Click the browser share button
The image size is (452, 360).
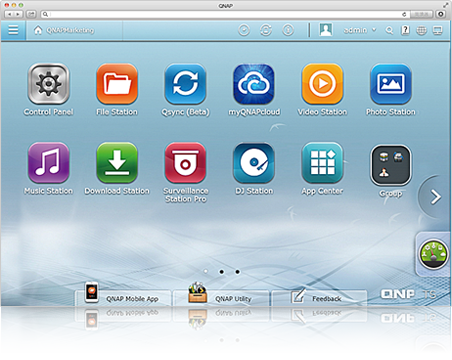pos(31,14)
